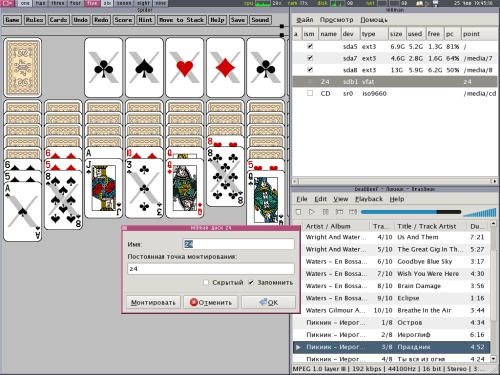Uncheck the mount checkbox for sda5
This screenshot has width=500, height=375.
click(310, 46)
